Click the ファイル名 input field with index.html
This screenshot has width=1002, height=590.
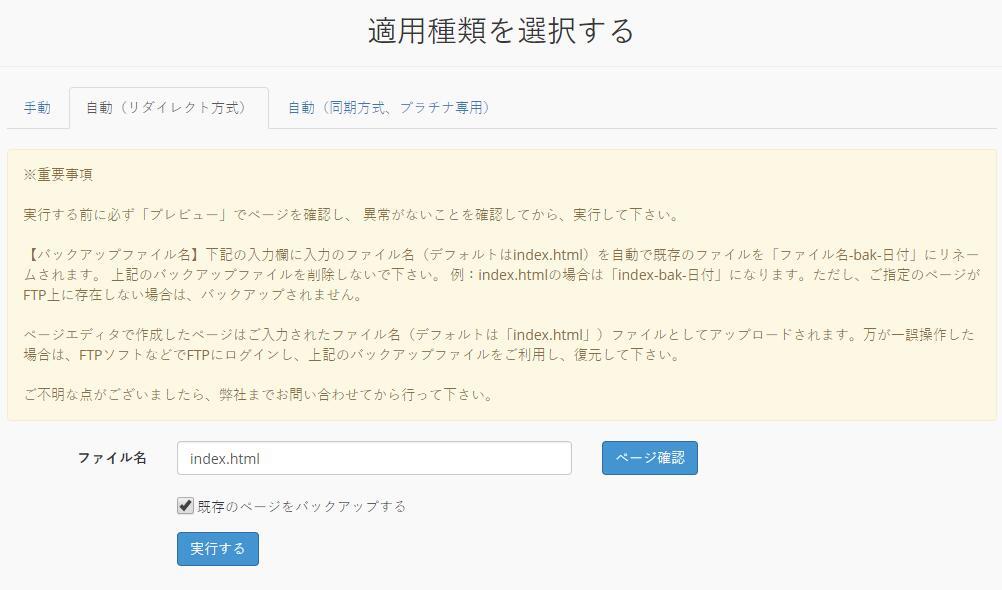coord(374,458)
